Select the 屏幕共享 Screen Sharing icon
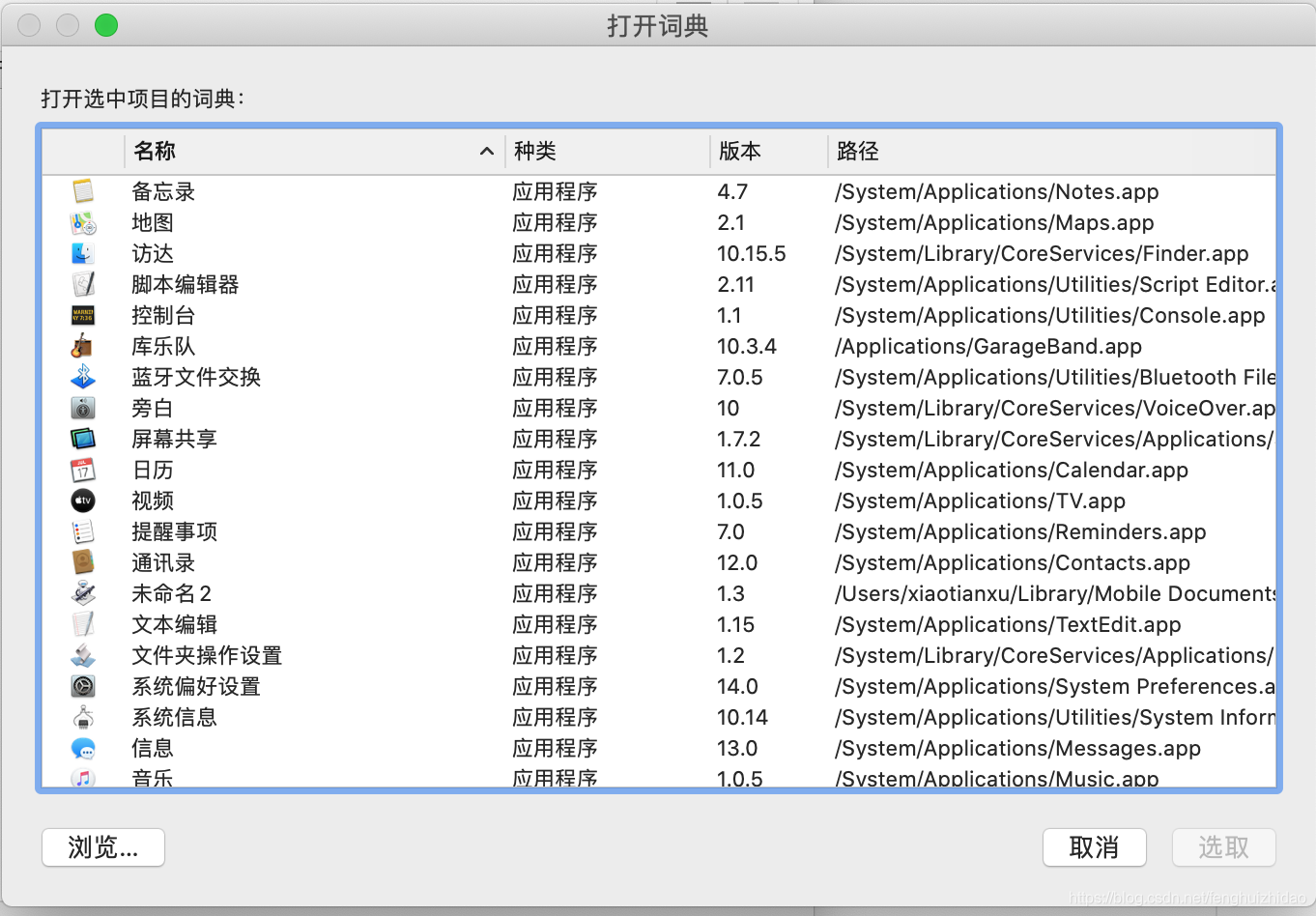 click(83, 439)
